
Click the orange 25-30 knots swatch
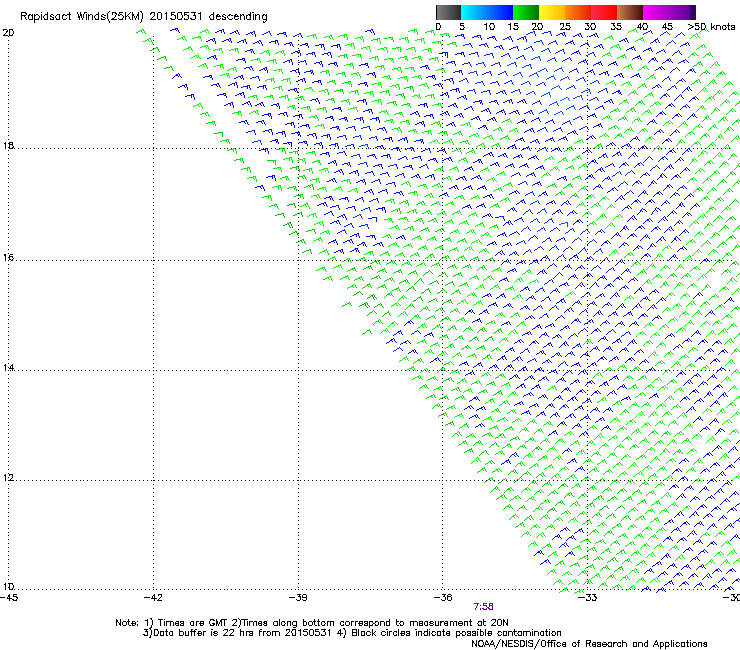578,12
